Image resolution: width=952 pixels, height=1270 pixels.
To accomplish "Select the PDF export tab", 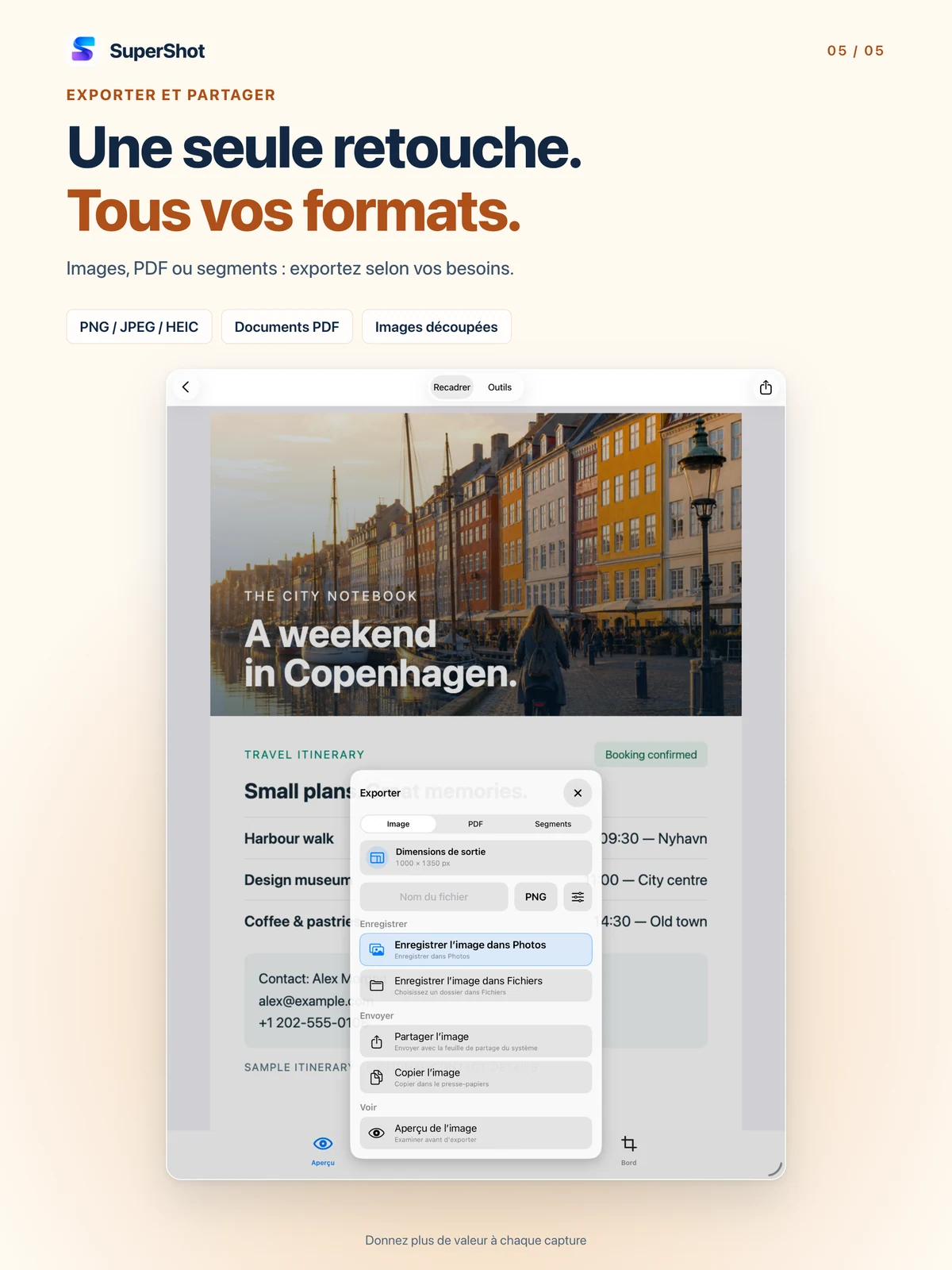I will [475, 824].
